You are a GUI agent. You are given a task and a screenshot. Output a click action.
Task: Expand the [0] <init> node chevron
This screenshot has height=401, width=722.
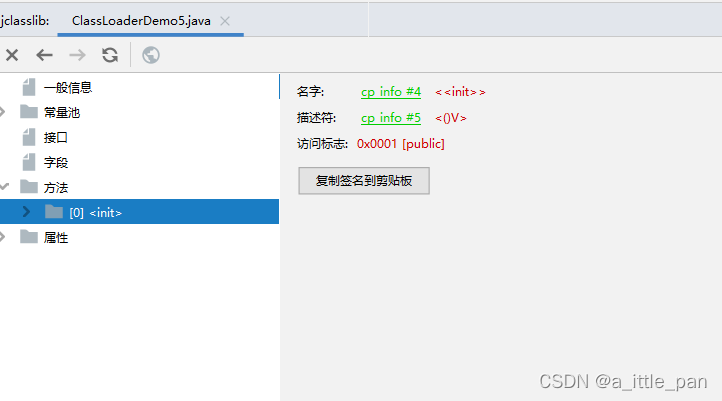(26, 212)
